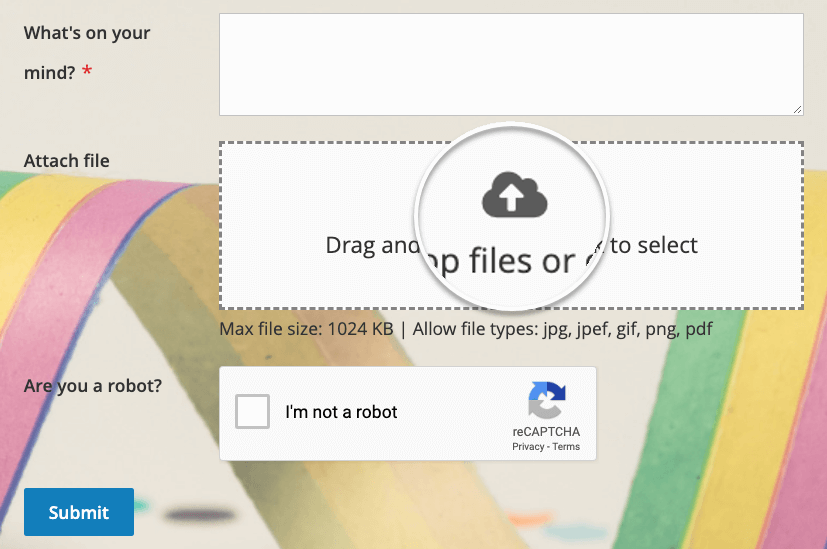The height and width of the screenshot is (549, 827).
Task: Click the "reCAPTCHA" caption under the logo
Action: 546,432
